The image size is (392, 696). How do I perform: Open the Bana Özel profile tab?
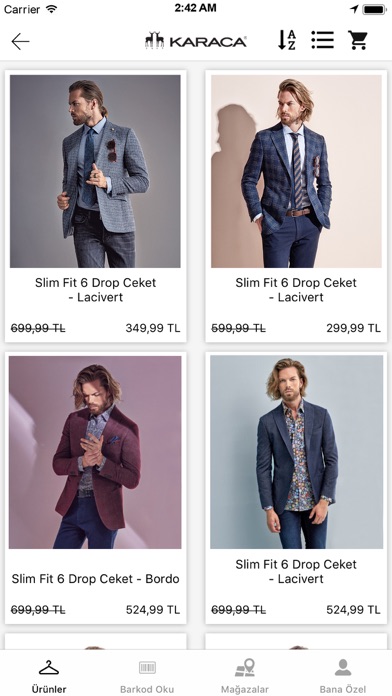click(x=343, y=676)
